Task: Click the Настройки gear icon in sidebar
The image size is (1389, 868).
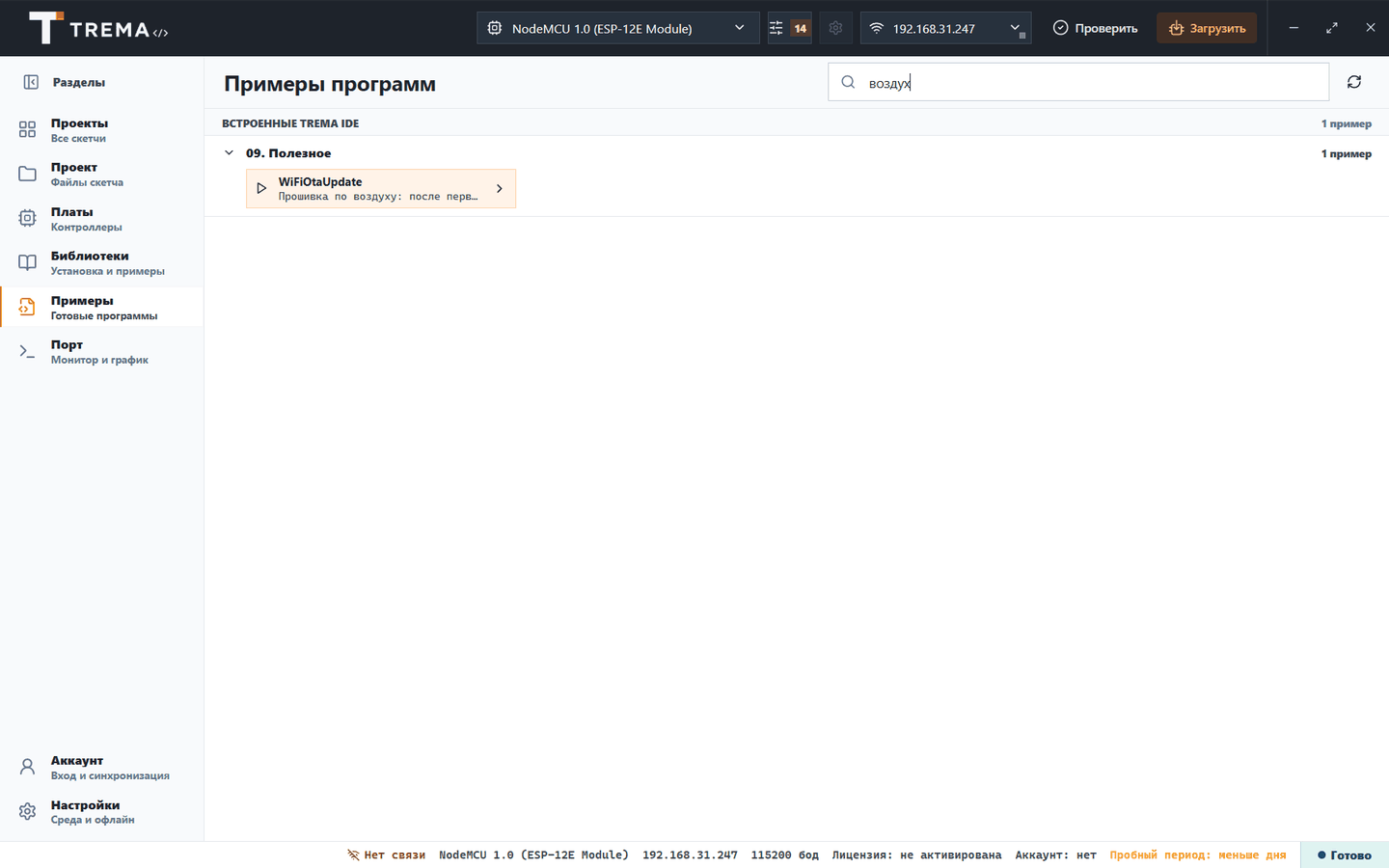Action: pos(27,811)
